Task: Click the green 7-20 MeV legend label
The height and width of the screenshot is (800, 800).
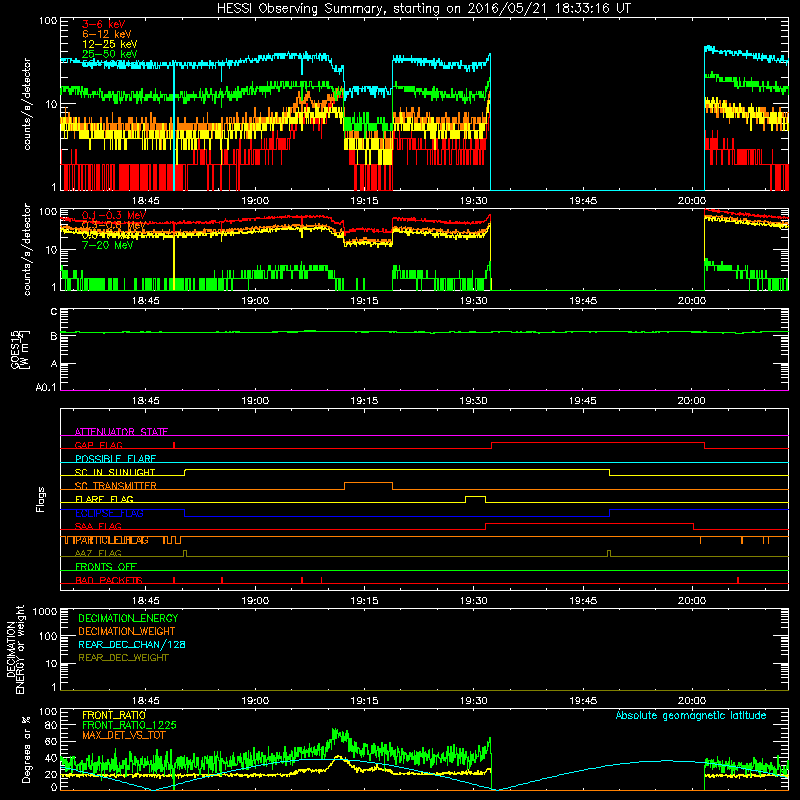Action: pyautogui.click(x=108, y=245)
